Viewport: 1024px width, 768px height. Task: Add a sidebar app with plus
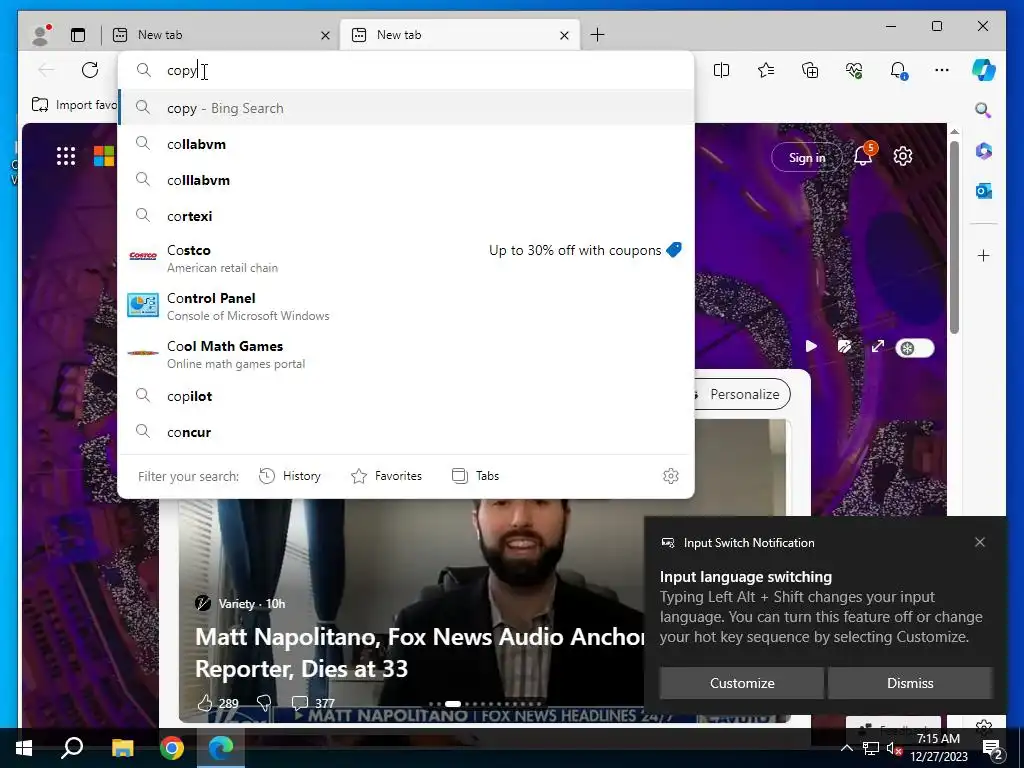tap(984, 255)
